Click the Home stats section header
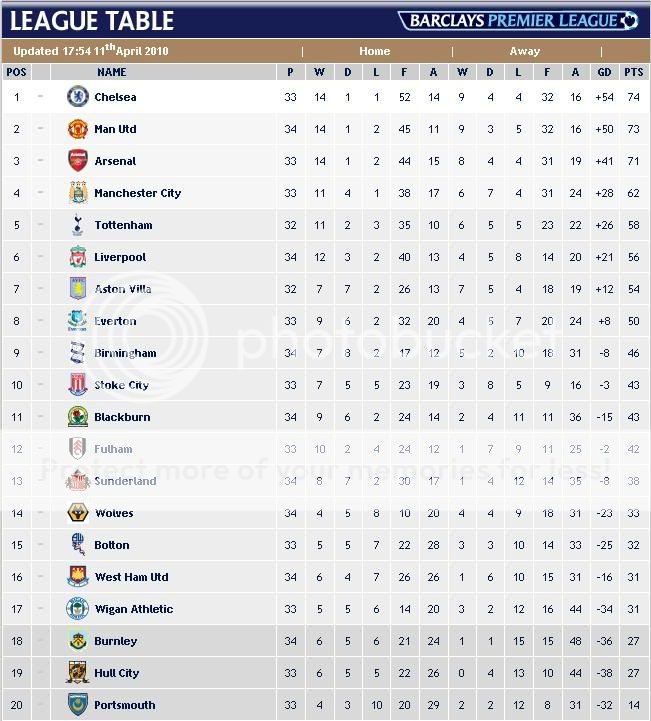 tap(375, 51)
